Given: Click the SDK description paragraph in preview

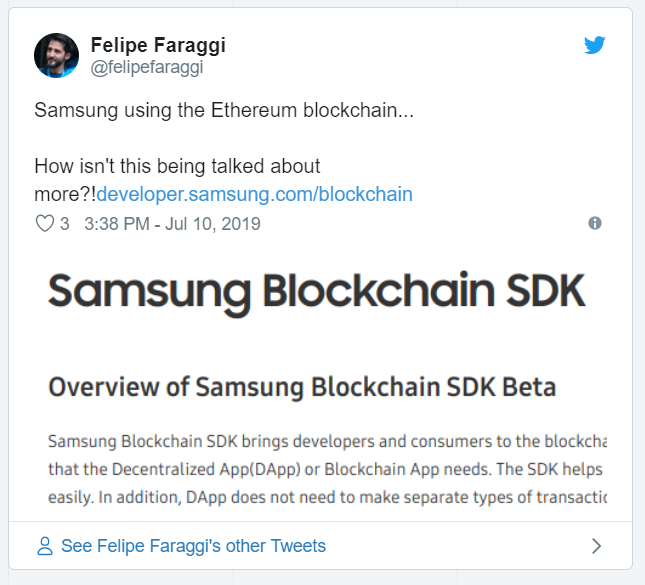Looking at the screenshot, I should 327,469.
